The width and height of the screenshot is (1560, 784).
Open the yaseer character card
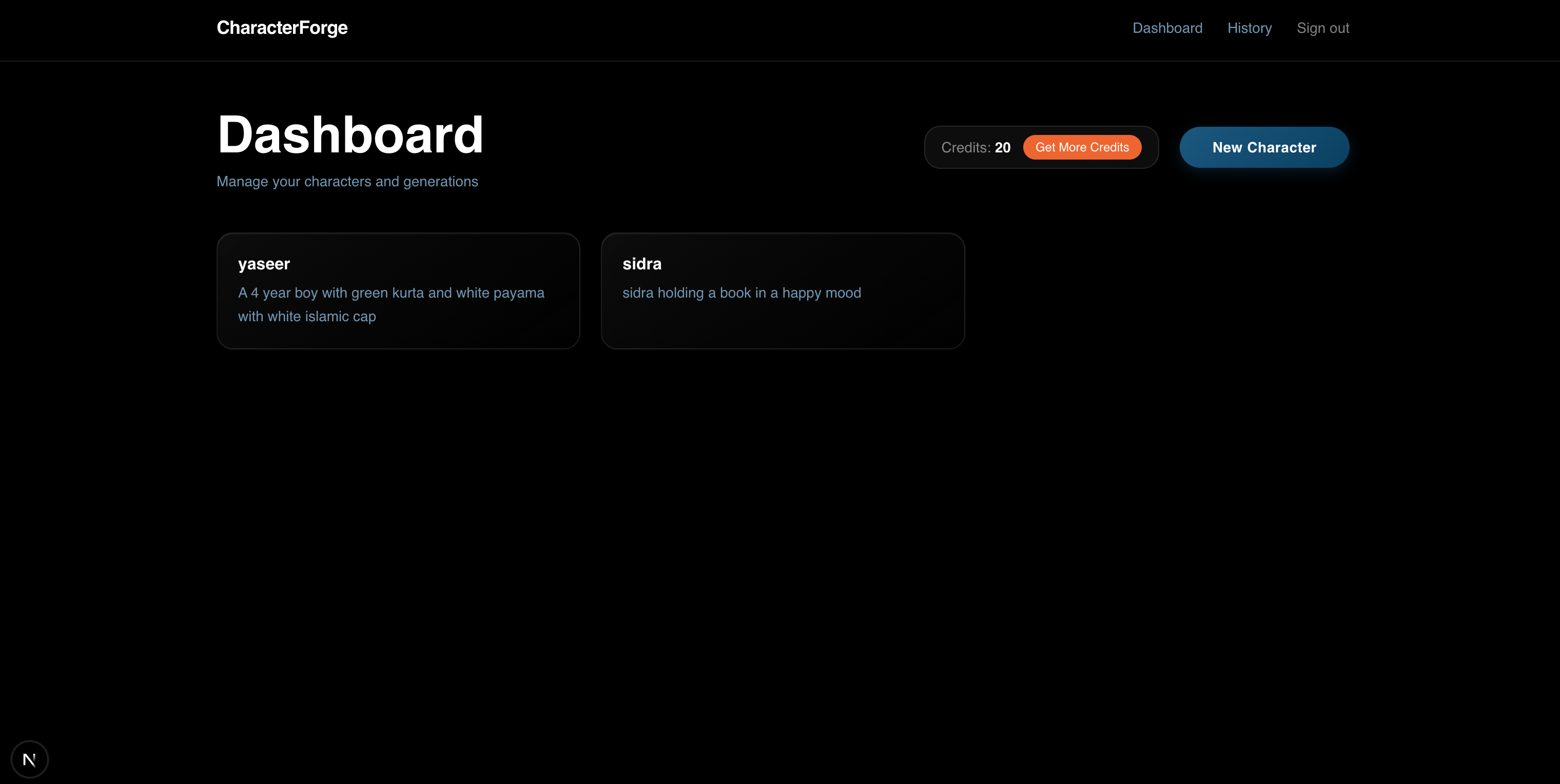399,290
